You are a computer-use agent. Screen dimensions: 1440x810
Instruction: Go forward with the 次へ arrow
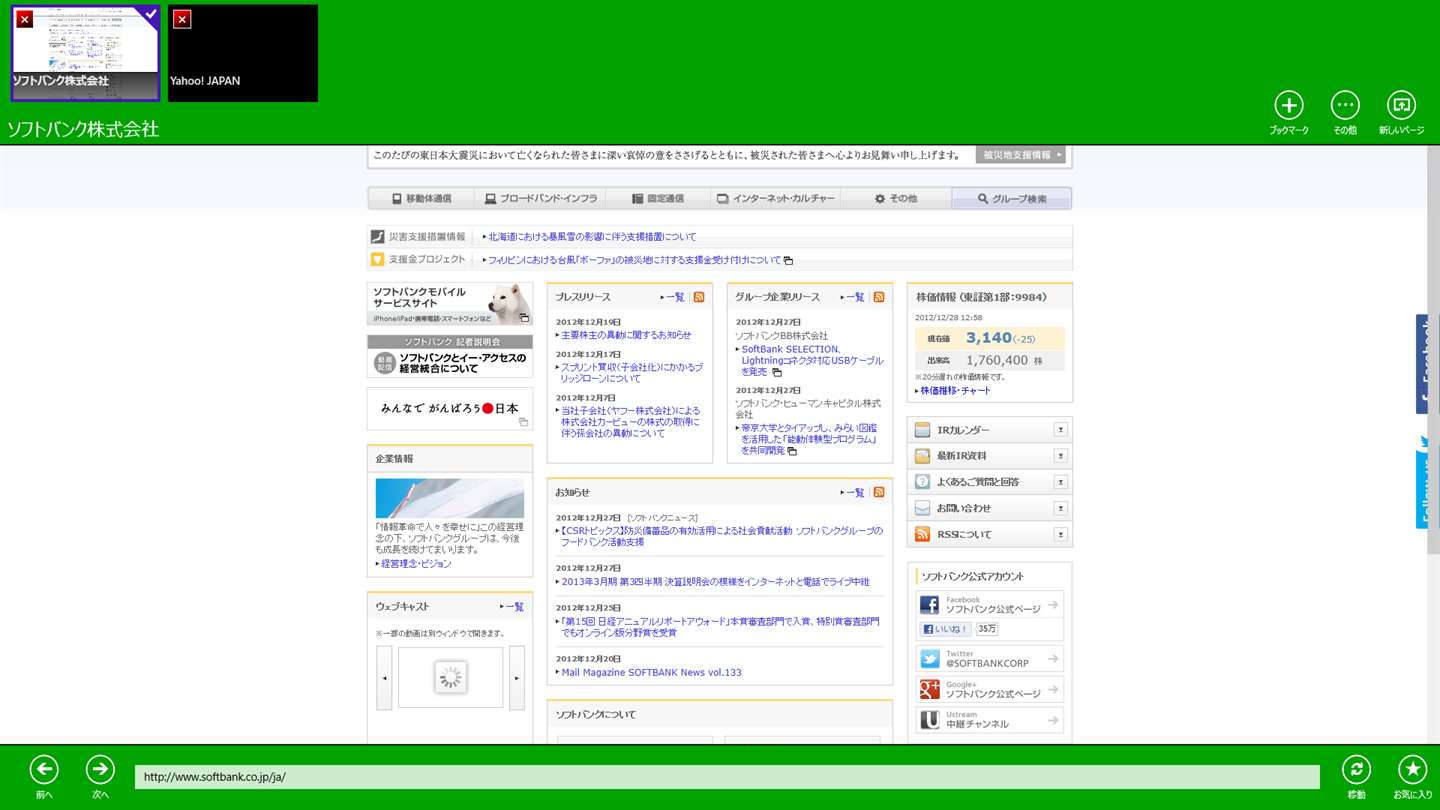click(x=100, y=769)
